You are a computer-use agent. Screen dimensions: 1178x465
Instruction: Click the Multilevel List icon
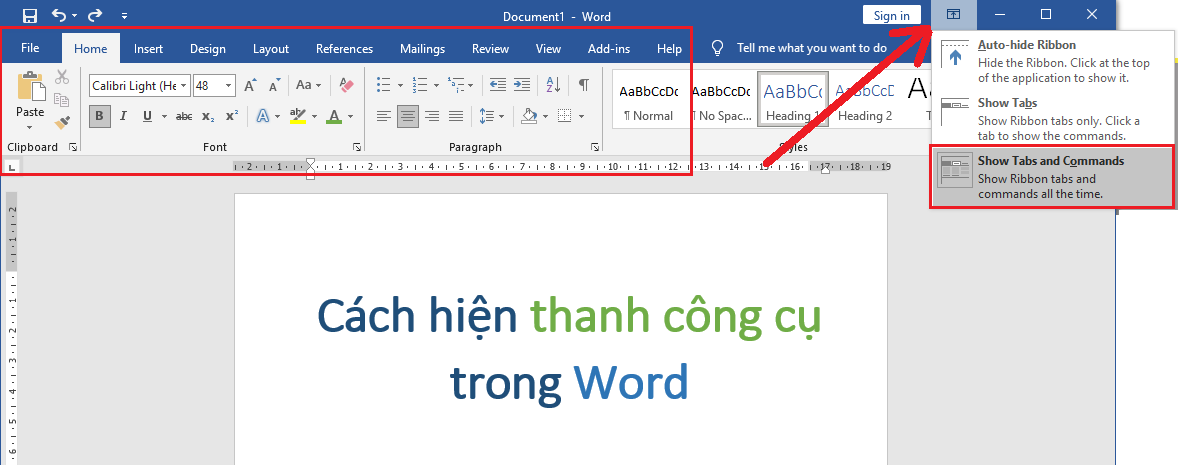pos(456,85)
